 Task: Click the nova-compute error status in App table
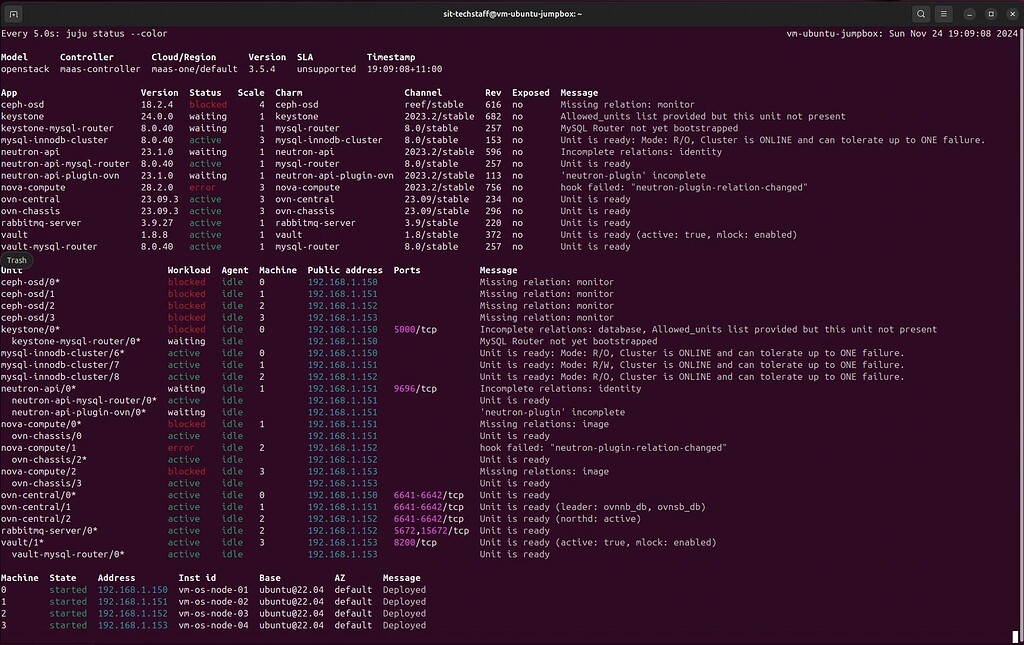pyautogui.click(x=202, y=187)
